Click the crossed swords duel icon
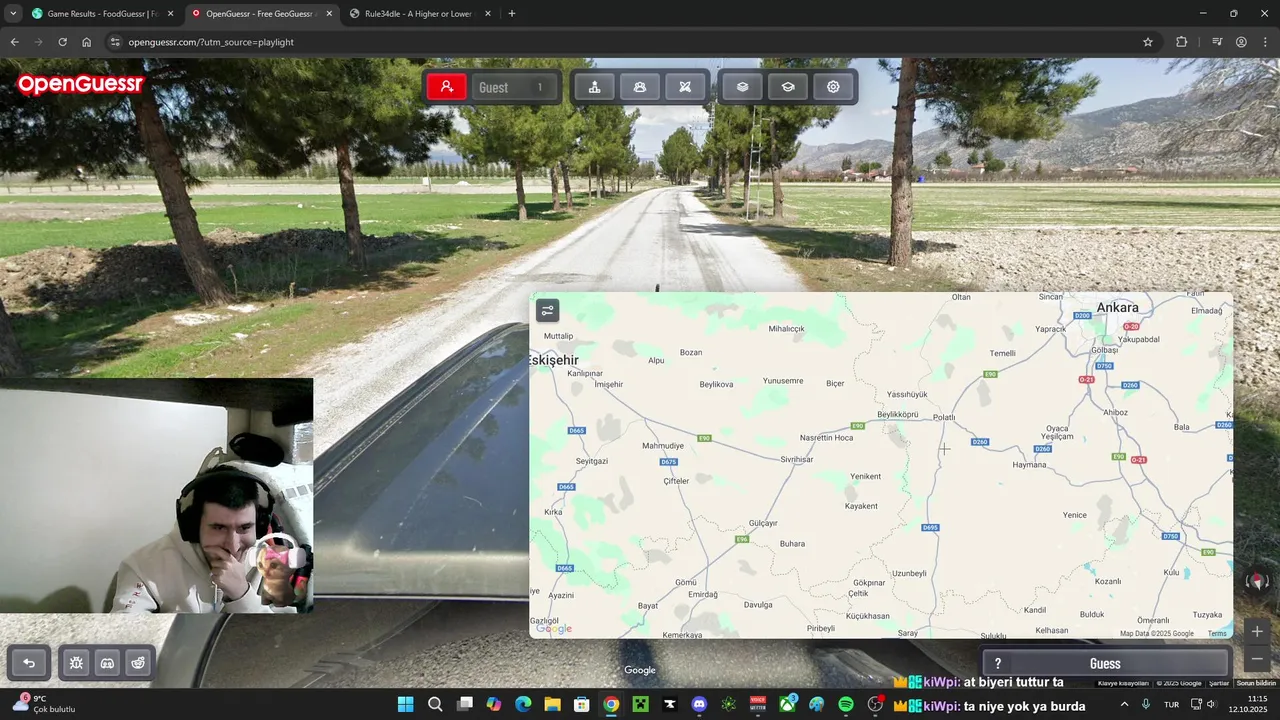 685,87
